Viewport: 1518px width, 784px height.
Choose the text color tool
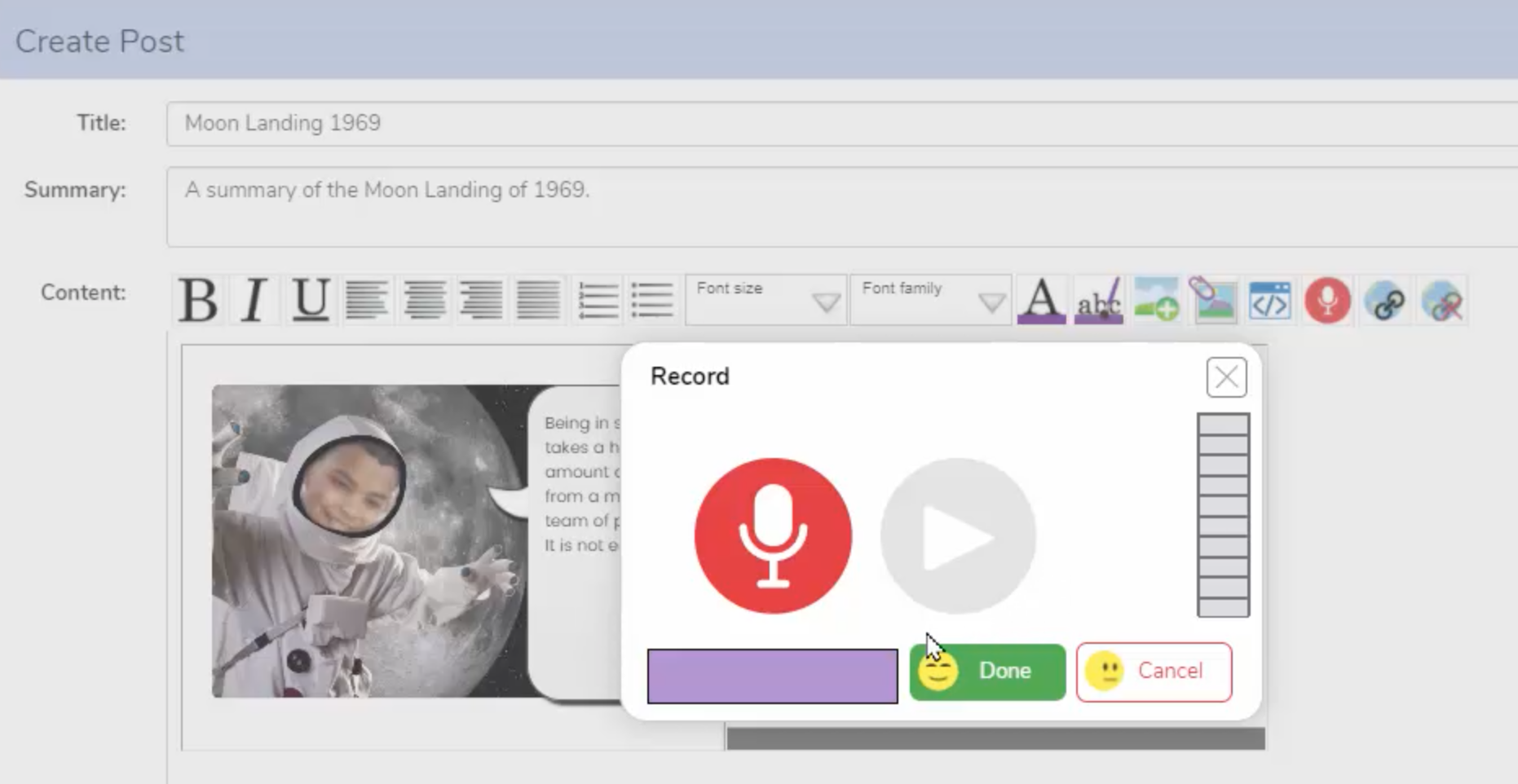(x=1041, y=301)
